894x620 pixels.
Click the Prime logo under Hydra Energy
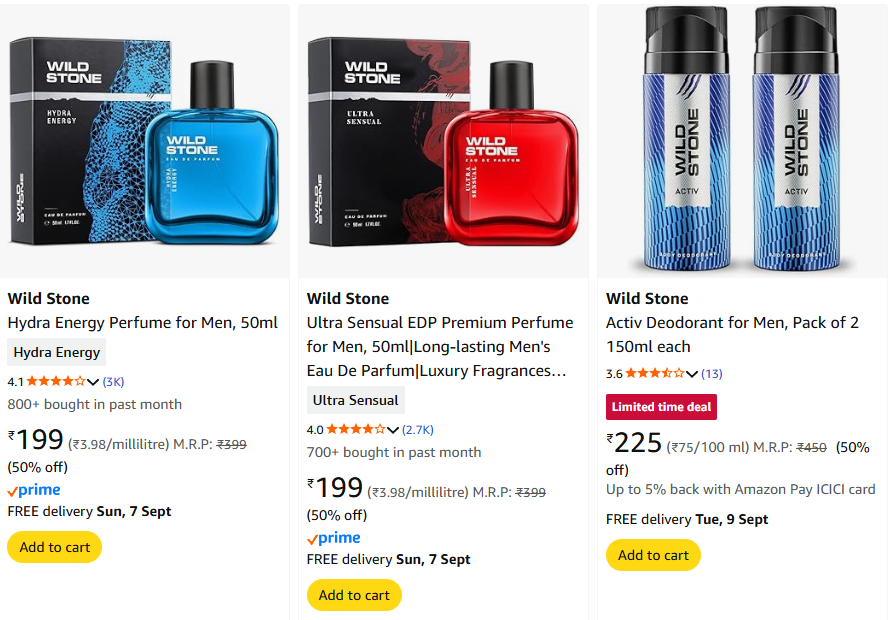click(34, 490)
